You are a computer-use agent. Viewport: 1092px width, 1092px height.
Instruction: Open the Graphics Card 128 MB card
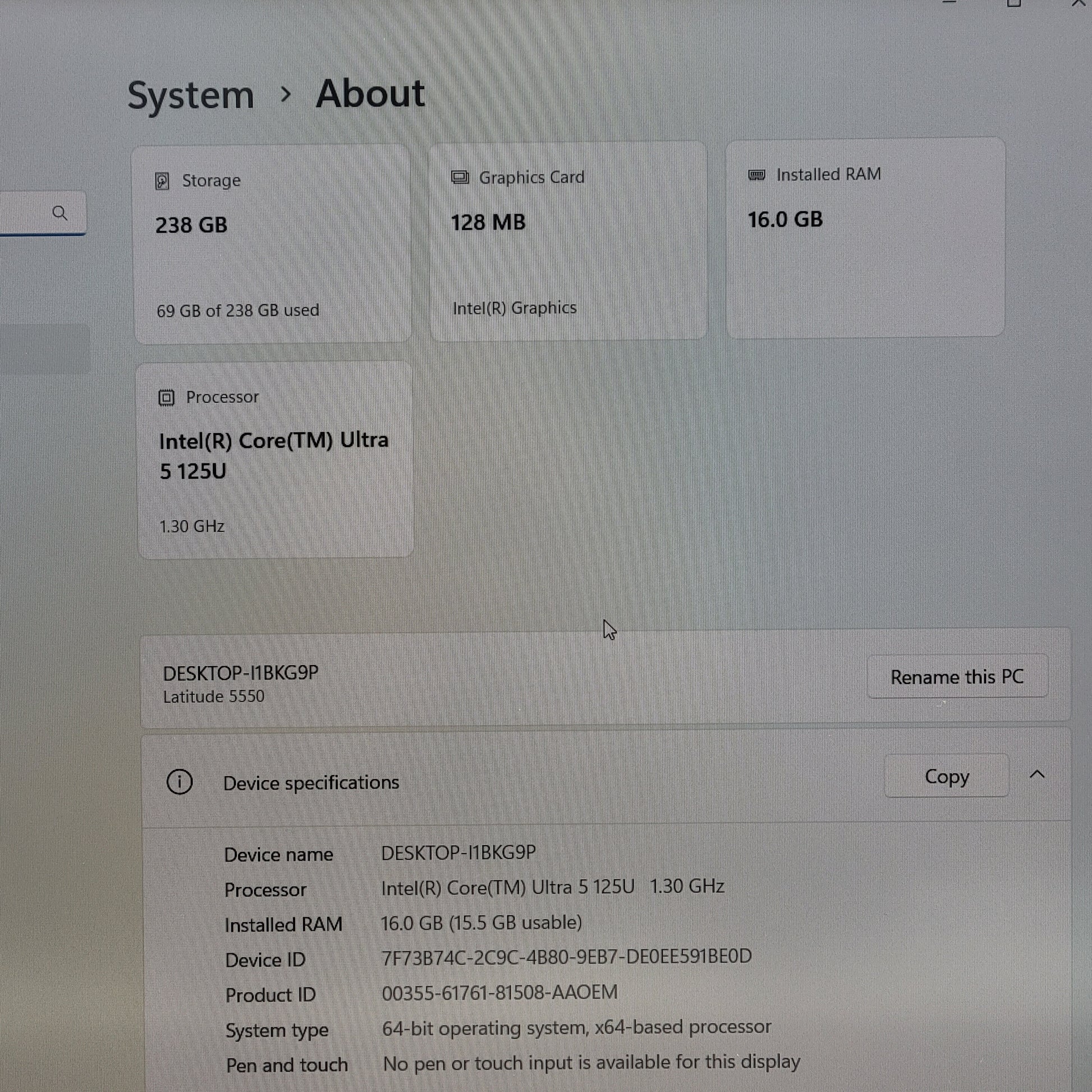568,242
